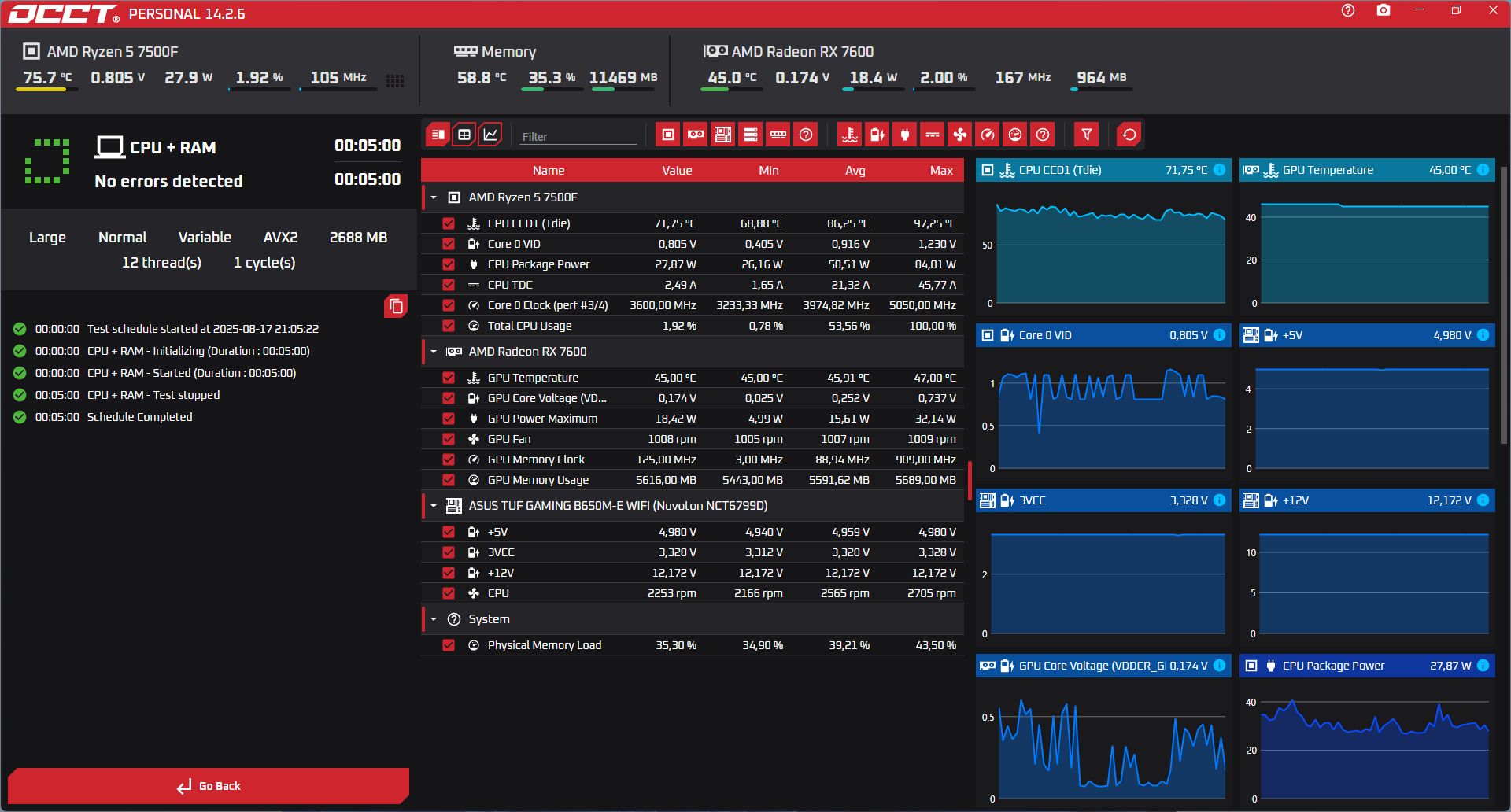Click the AVX2 instruction set label
1511x812 pixels.
point(280,238)
